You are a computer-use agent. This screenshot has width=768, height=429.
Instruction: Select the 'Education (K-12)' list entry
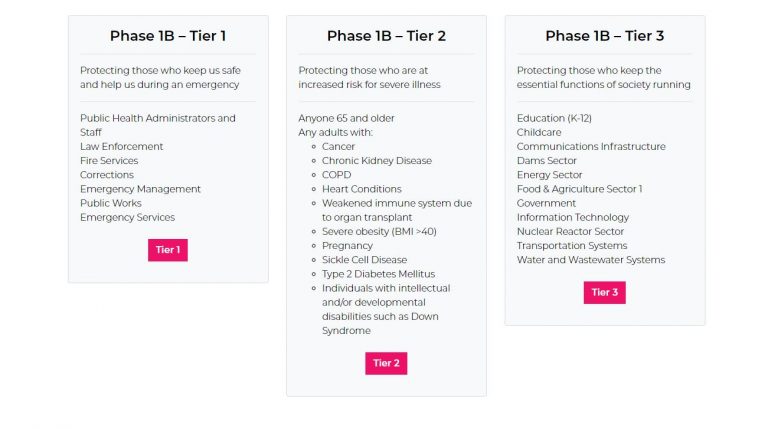pos(554,118)
